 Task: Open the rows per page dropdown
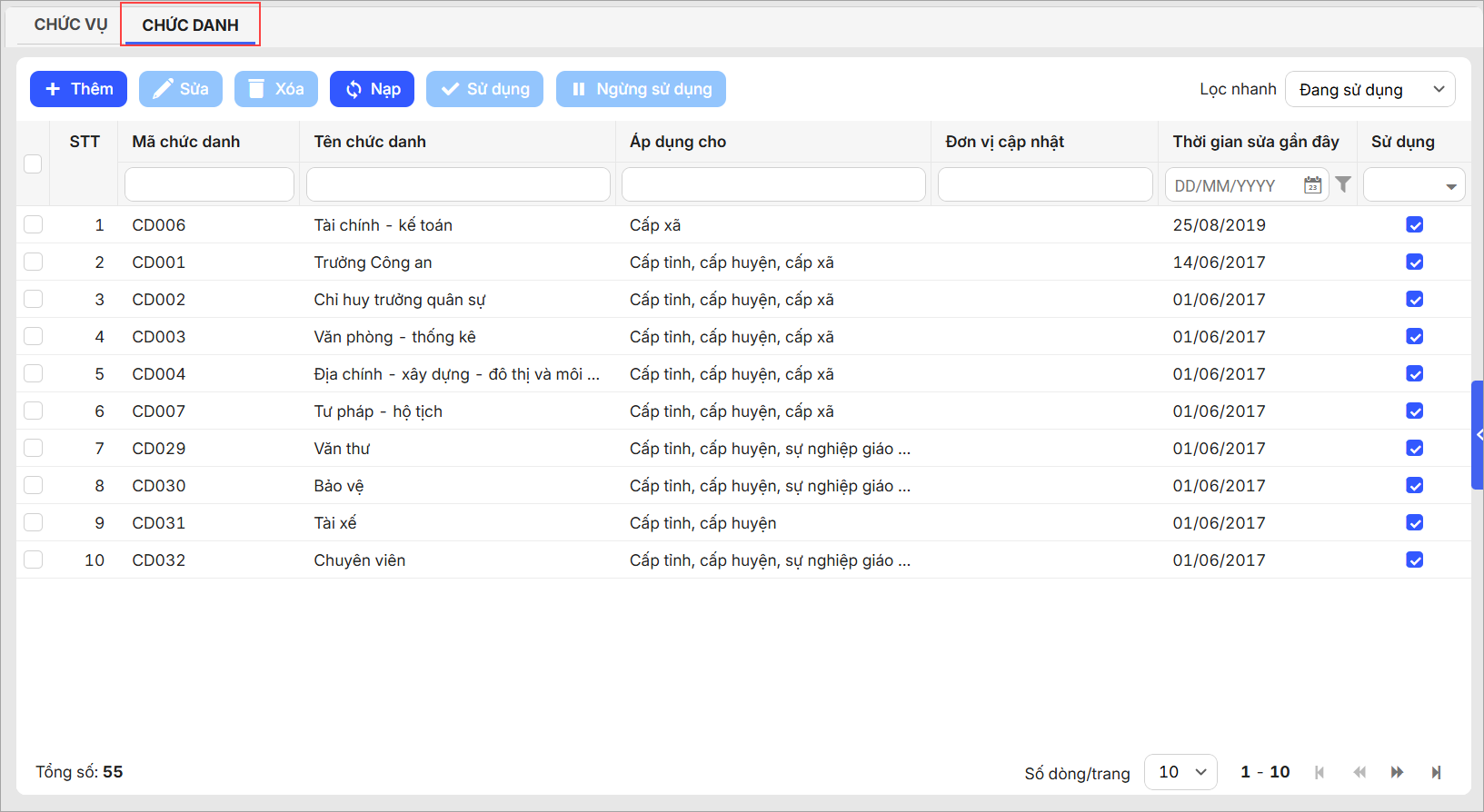(1180, 772)
